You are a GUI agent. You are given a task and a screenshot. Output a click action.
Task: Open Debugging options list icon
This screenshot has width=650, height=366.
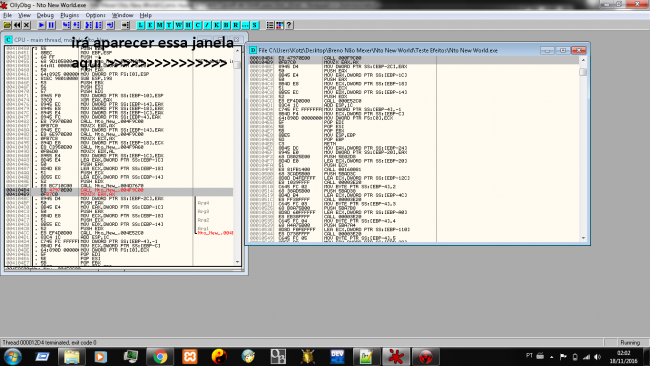point(270,25)
